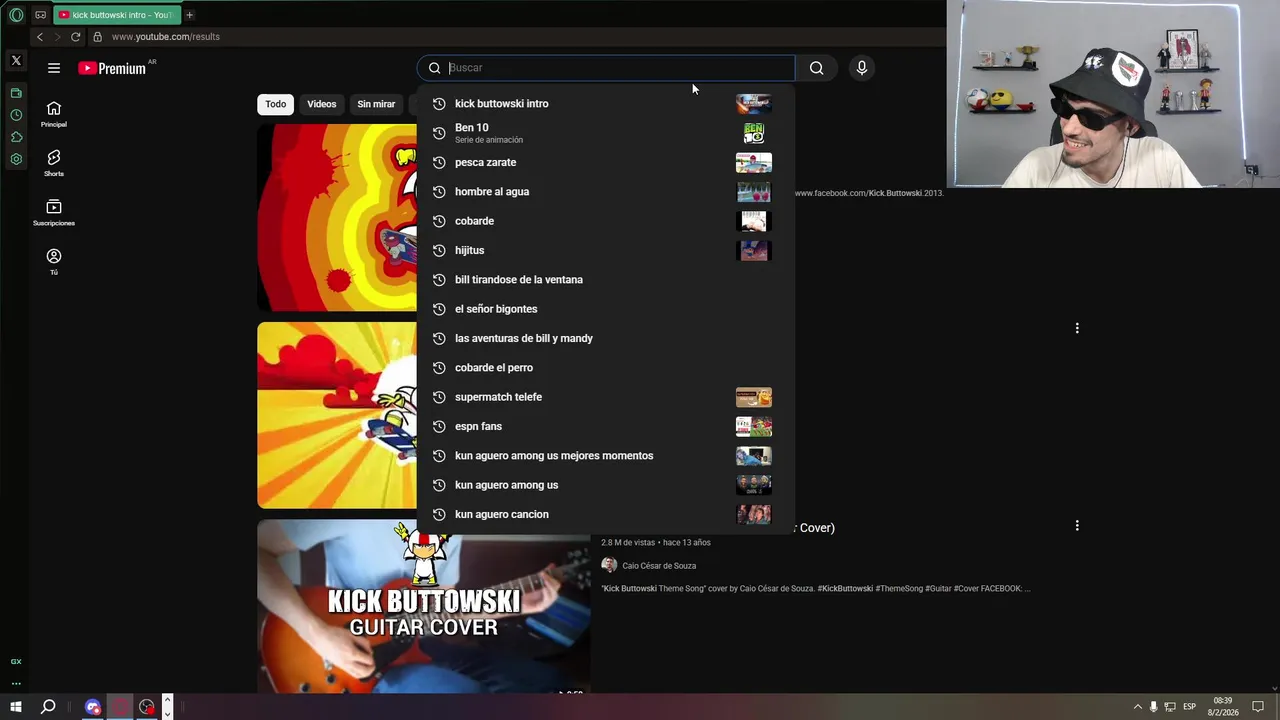Switch to Opera GX in the taskbar
This screenshot has width=1280, height=720.
click(120, 707)
